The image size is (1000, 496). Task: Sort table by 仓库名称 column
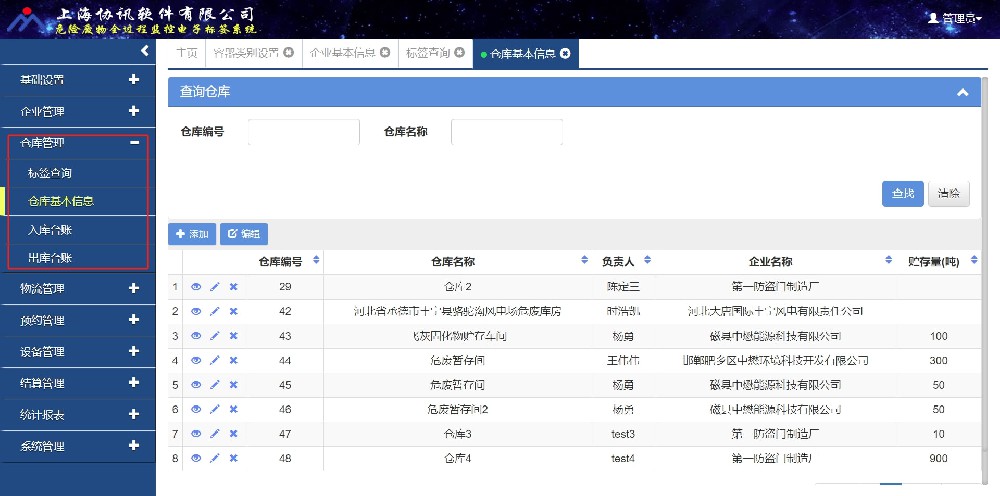585,260
